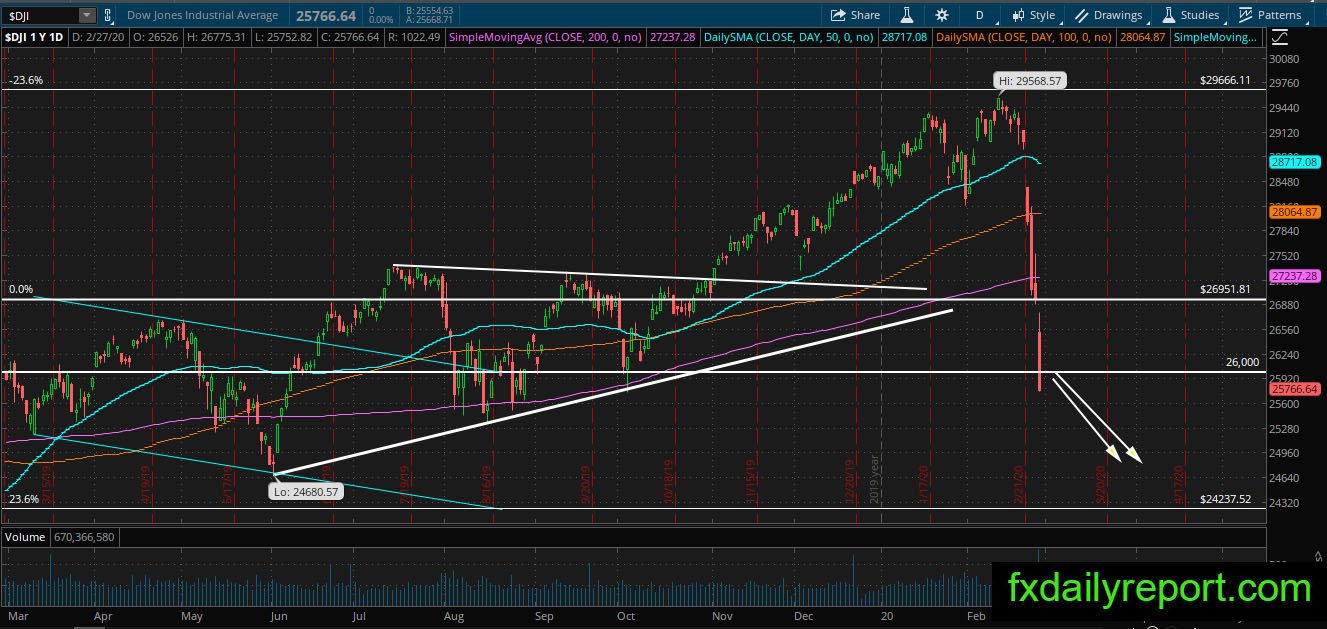Click the $DJI 1 Y 1D chart label

coord(35,37)
